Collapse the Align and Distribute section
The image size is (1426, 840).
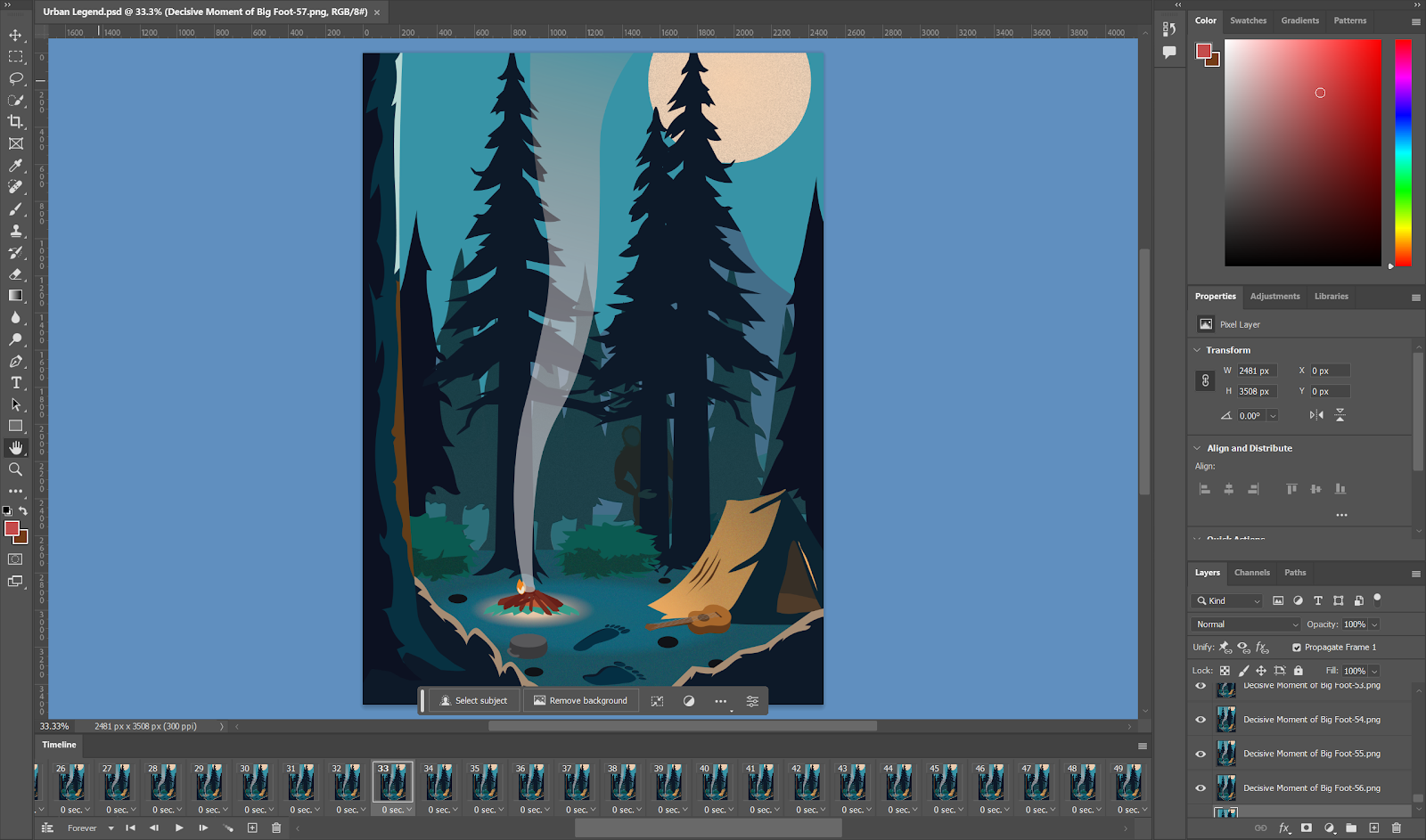coord(1197,448)
